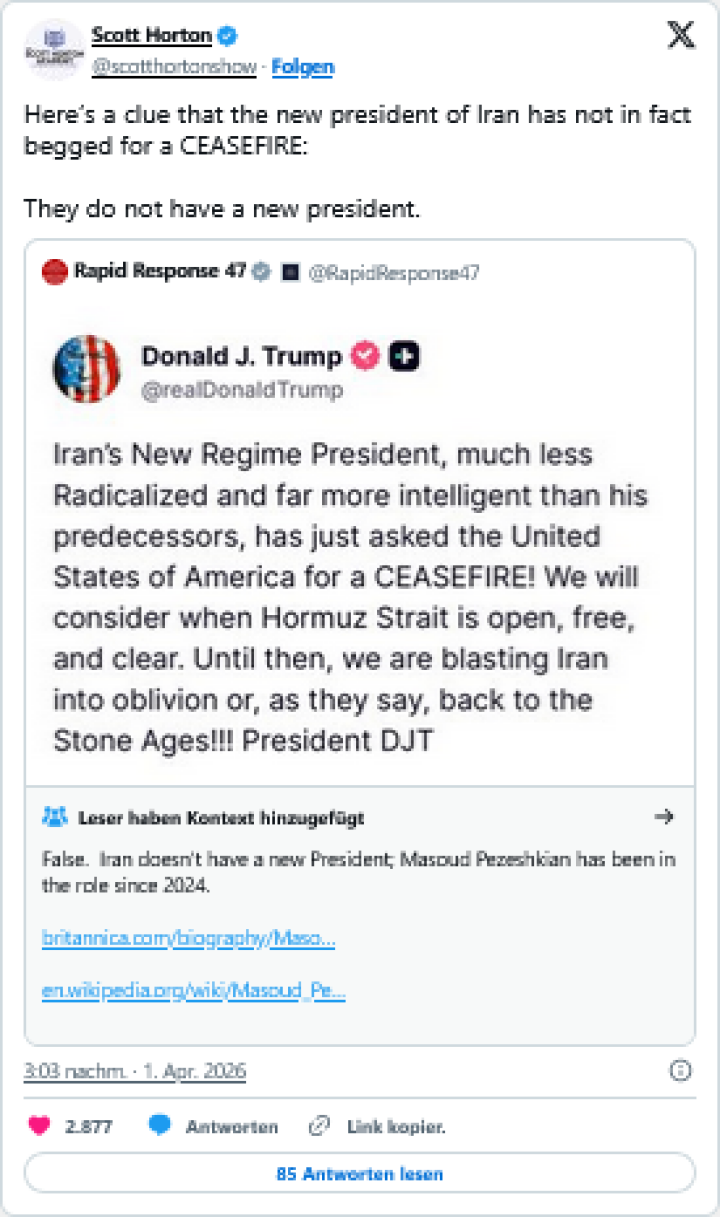Select the Rapid Response 47 profile icon
The height and width of the screenshot is (1217, 720).
(53, 271)
